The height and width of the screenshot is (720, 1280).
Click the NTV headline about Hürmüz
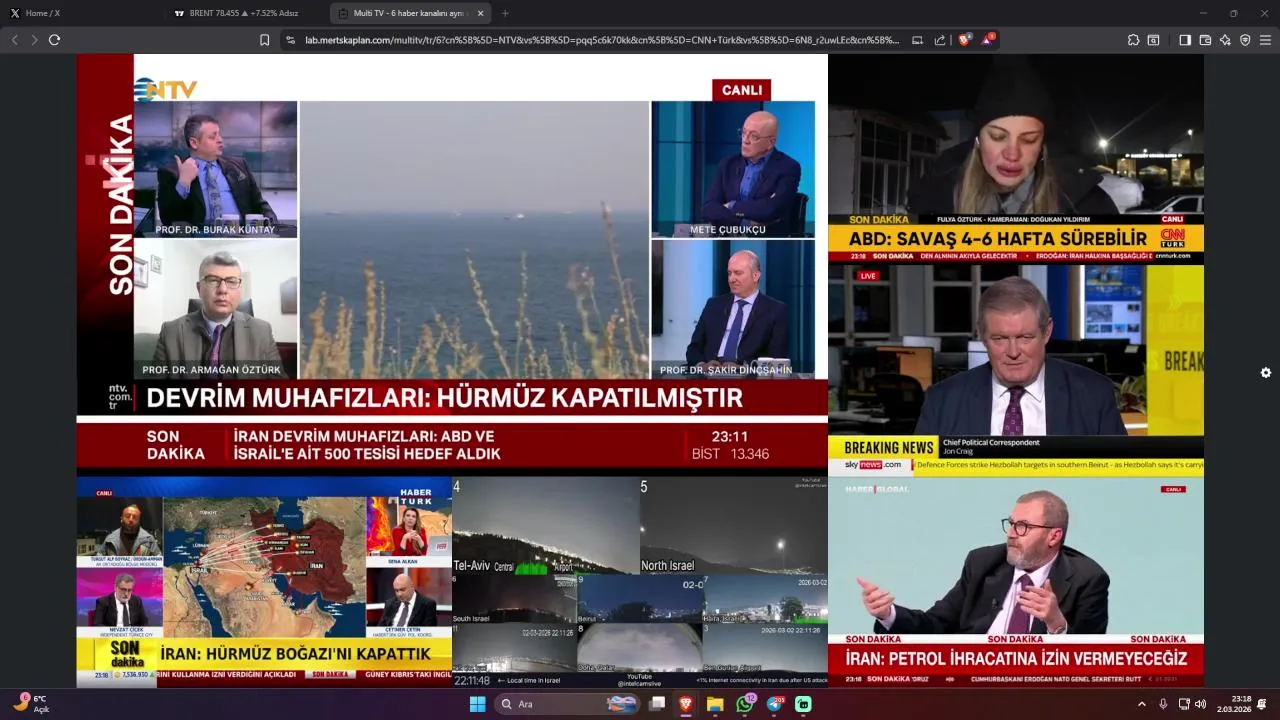click(x=444, y=398)
